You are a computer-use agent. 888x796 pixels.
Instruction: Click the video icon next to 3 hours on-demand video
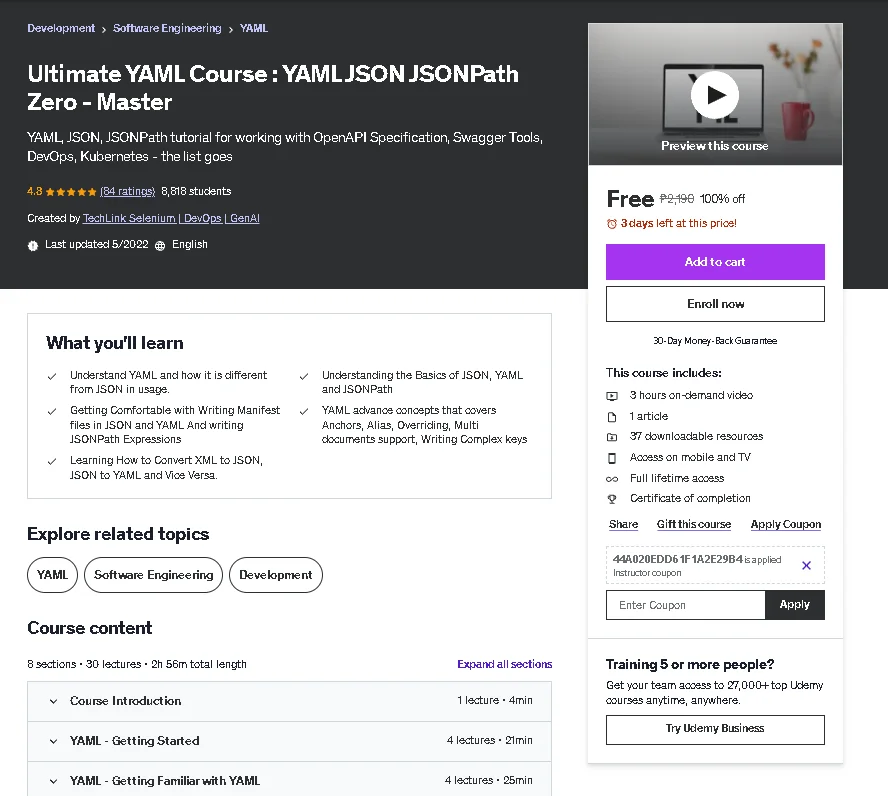pyautogui.click(x=612, y=396)
